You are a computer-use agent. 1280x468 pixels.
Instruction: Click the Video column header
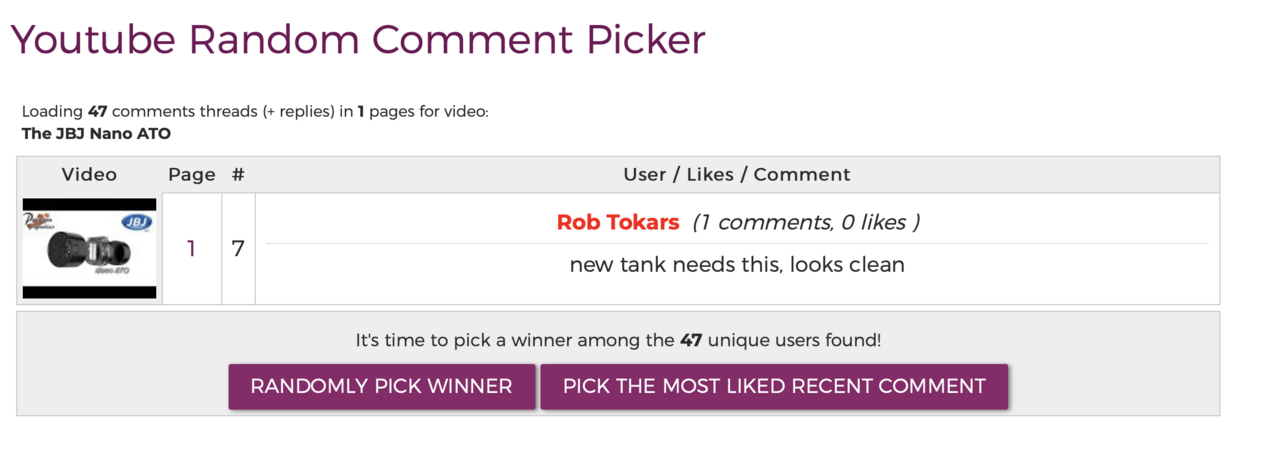point(89,174)
